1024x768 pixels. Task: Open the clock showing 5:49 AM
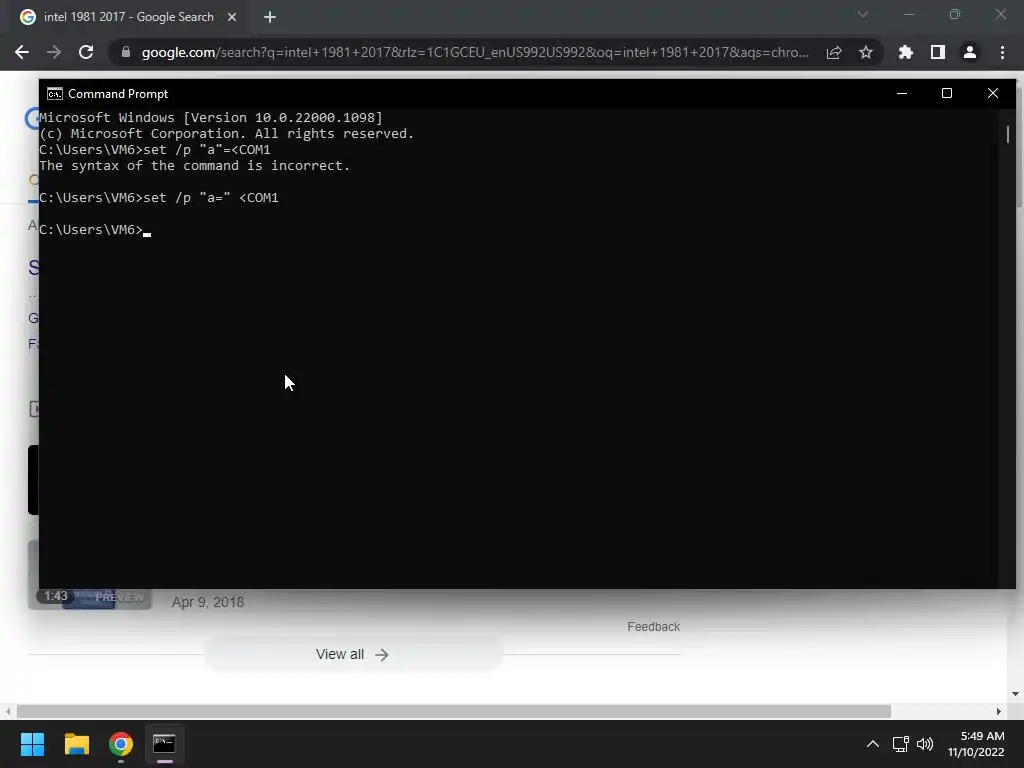tap(976, 744)
